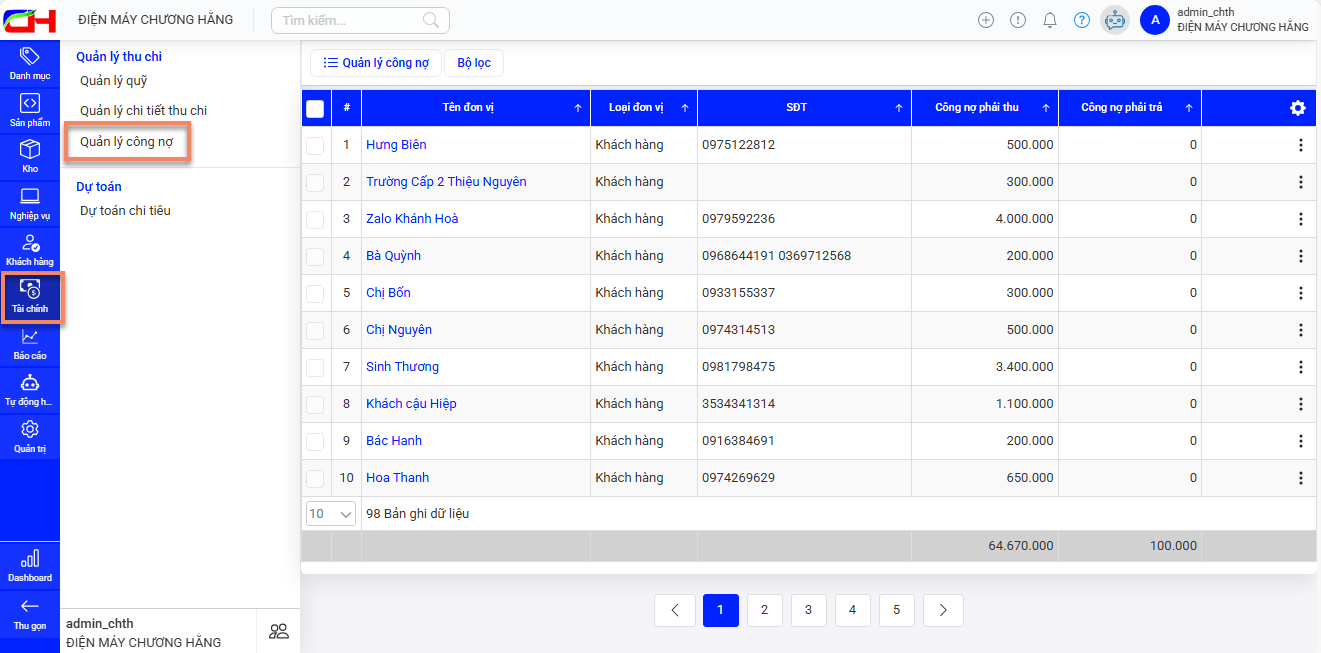Check the Hoa Thanh row checkbox
Image resolution: width=1321 pixels, height=653 pixels.
(x=315, y=478)
